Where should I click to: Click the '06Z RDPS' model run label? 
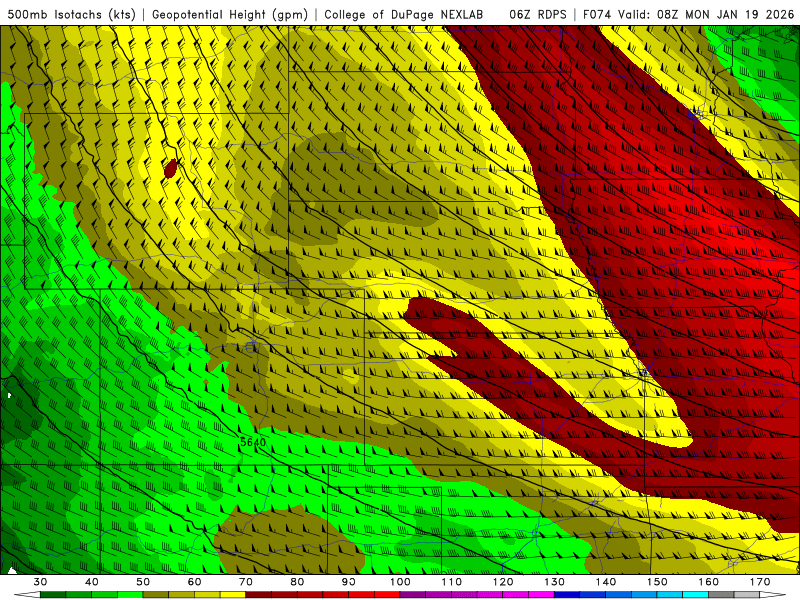point(538,14)
